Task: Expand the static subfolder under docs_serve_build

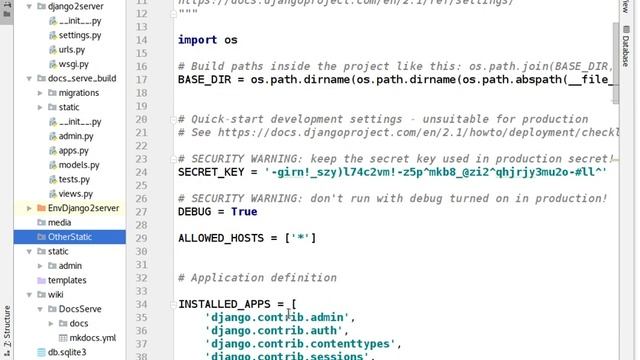Action: click(x=40, y=107)
